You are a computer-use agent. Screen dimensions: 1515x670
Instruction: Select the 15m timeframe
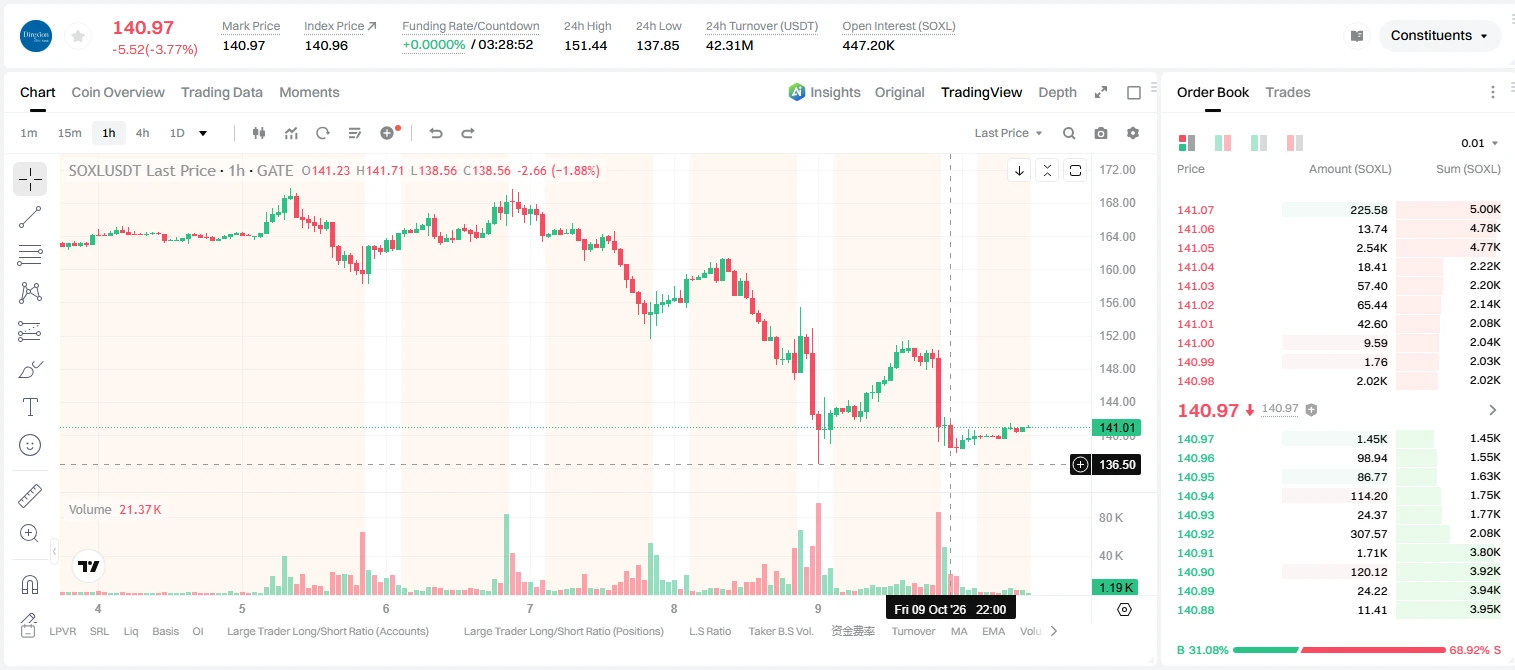[x=69, y=133]
